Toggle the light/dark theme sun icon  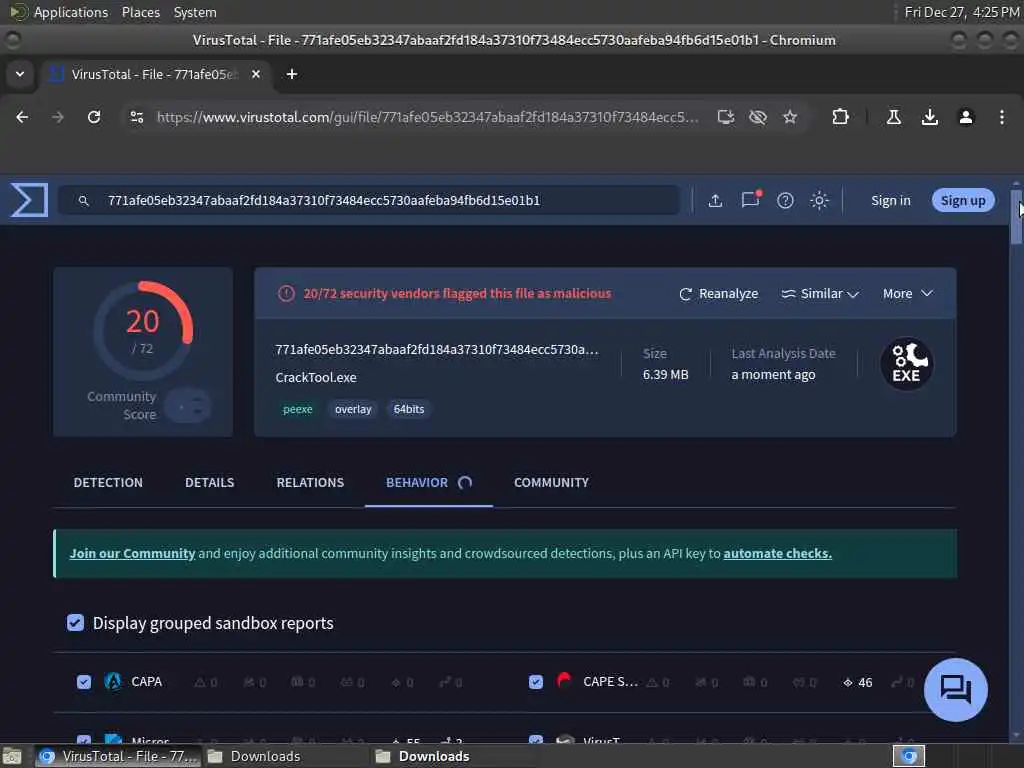click(819, 200)
